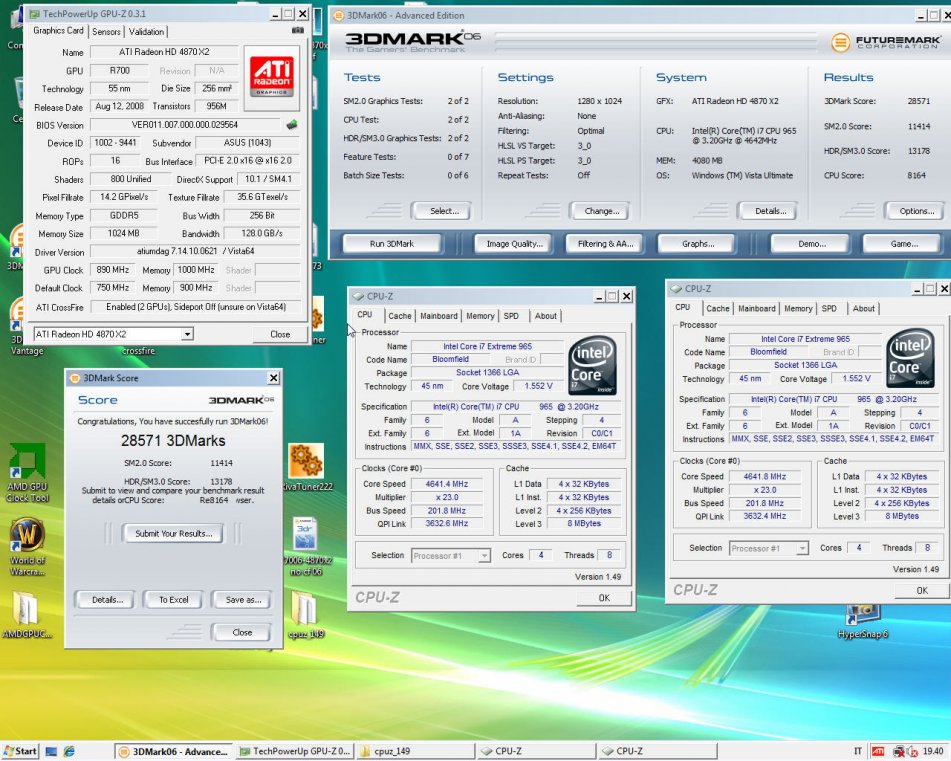Switch to Cache tab in left CPU-Z
The image size is (951, 761).
(400, 316)
